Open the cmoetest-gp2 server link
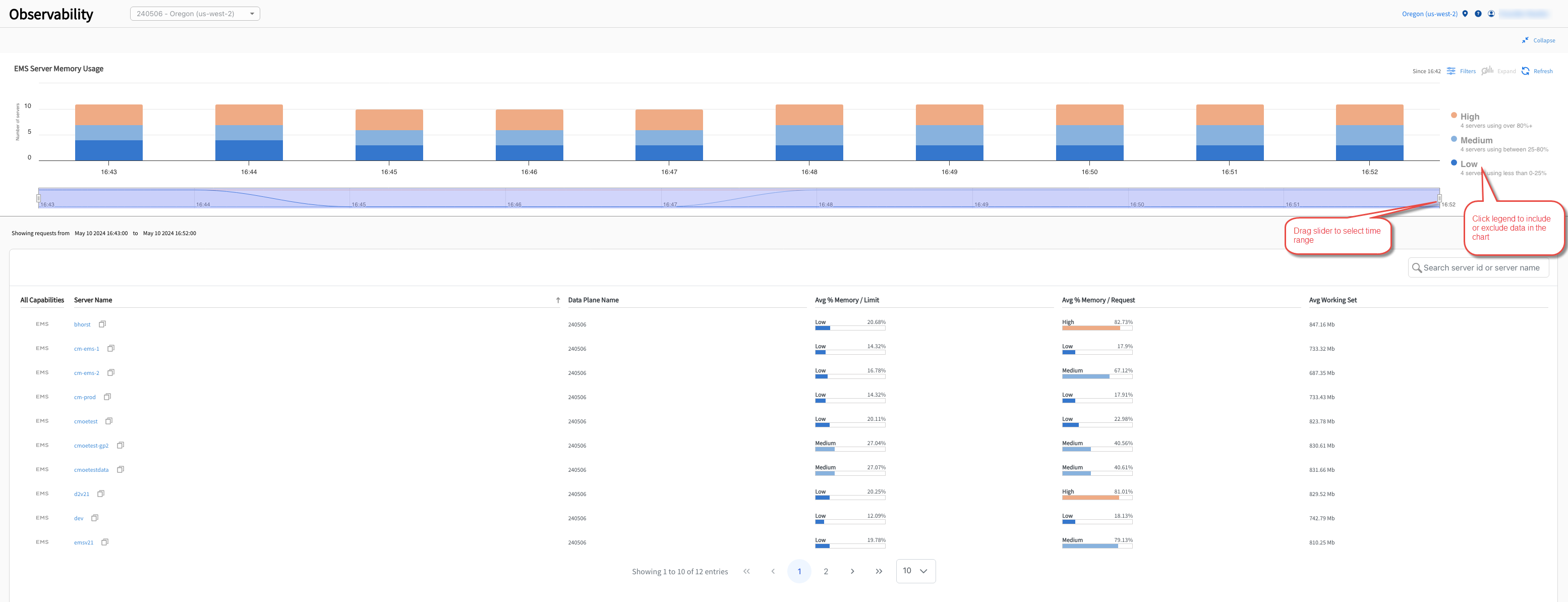 click(x=91, y=446)
